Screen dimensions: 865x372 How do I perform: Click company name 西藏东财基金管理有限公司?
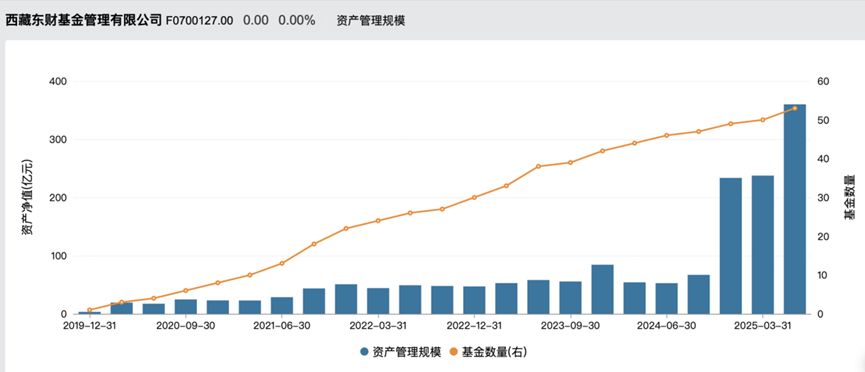(x=84, y=20)
